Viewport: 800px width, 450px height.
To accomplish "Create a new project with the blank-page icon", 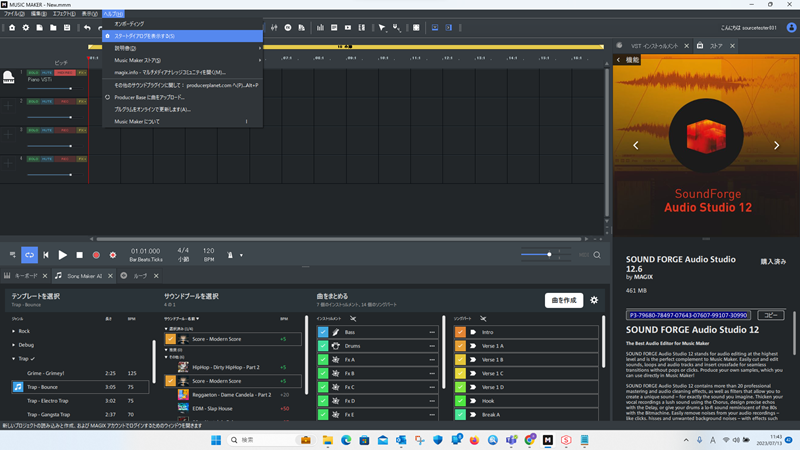I will (39, 28).
